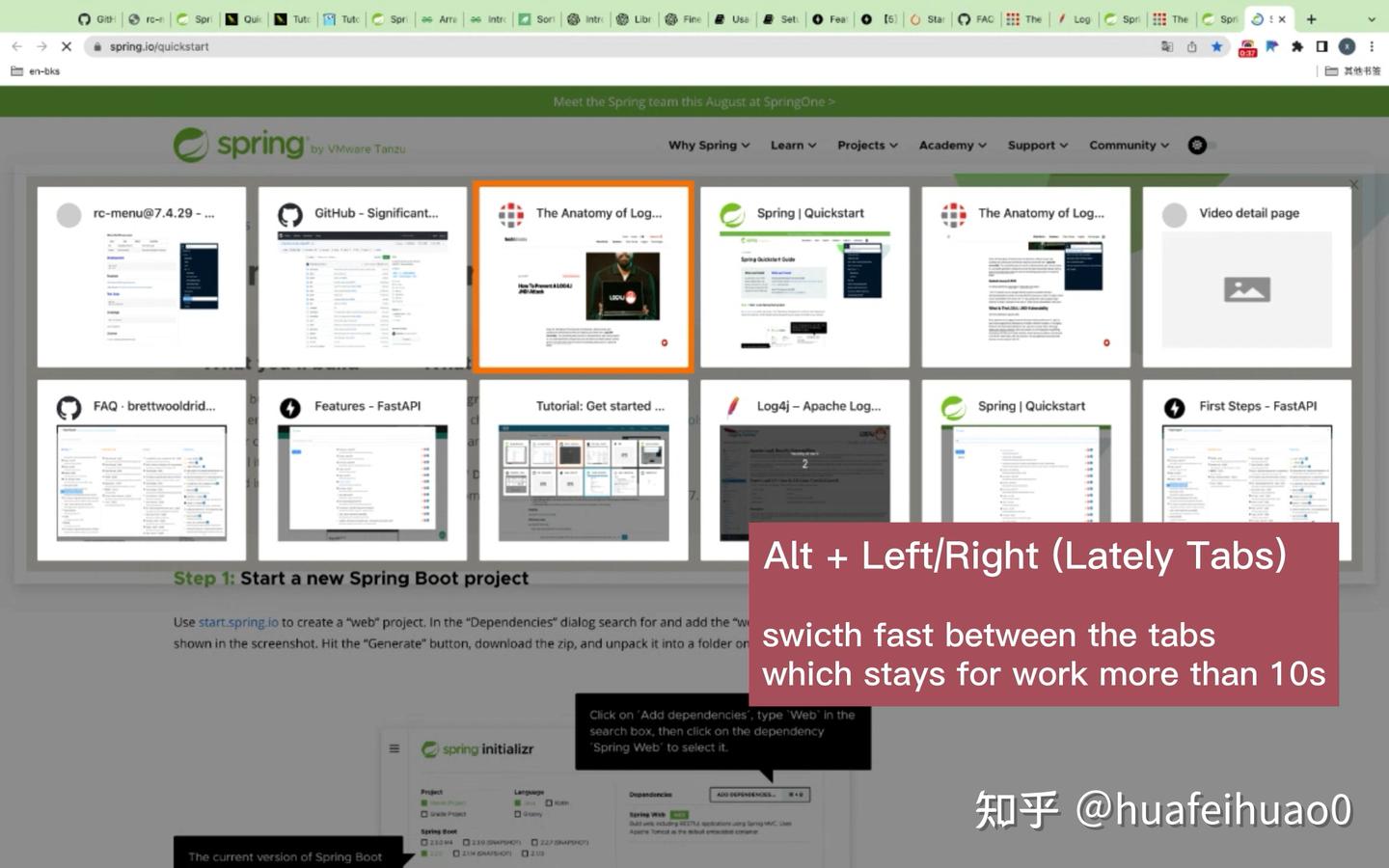Click the Chrome profile avatar
The width and height of the screenshot is (1389, 868).
[x=1347, y=45]
